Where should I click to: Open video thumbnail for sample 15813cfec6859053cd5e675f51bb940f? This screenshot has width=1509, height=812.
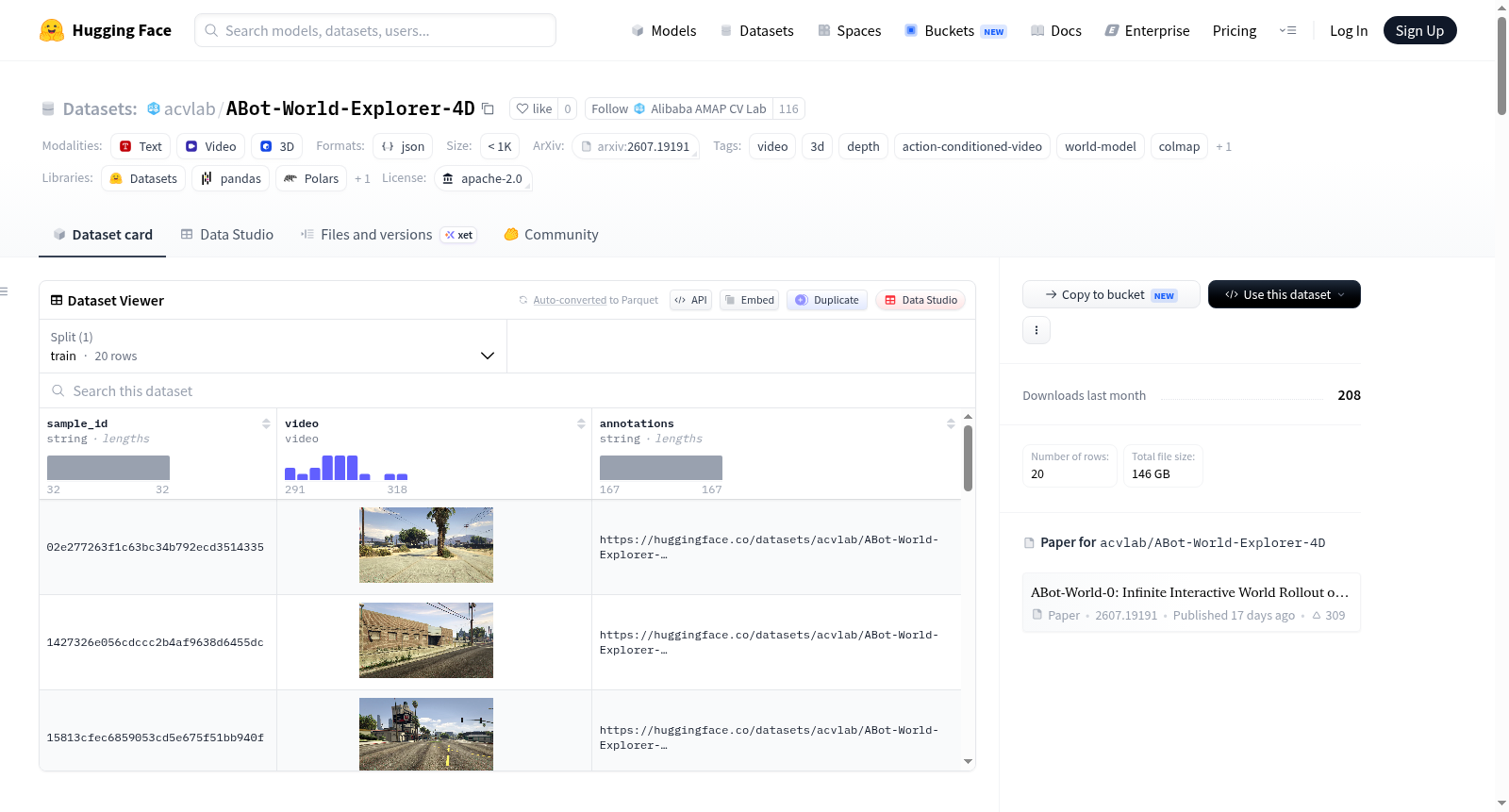[426, 734]
